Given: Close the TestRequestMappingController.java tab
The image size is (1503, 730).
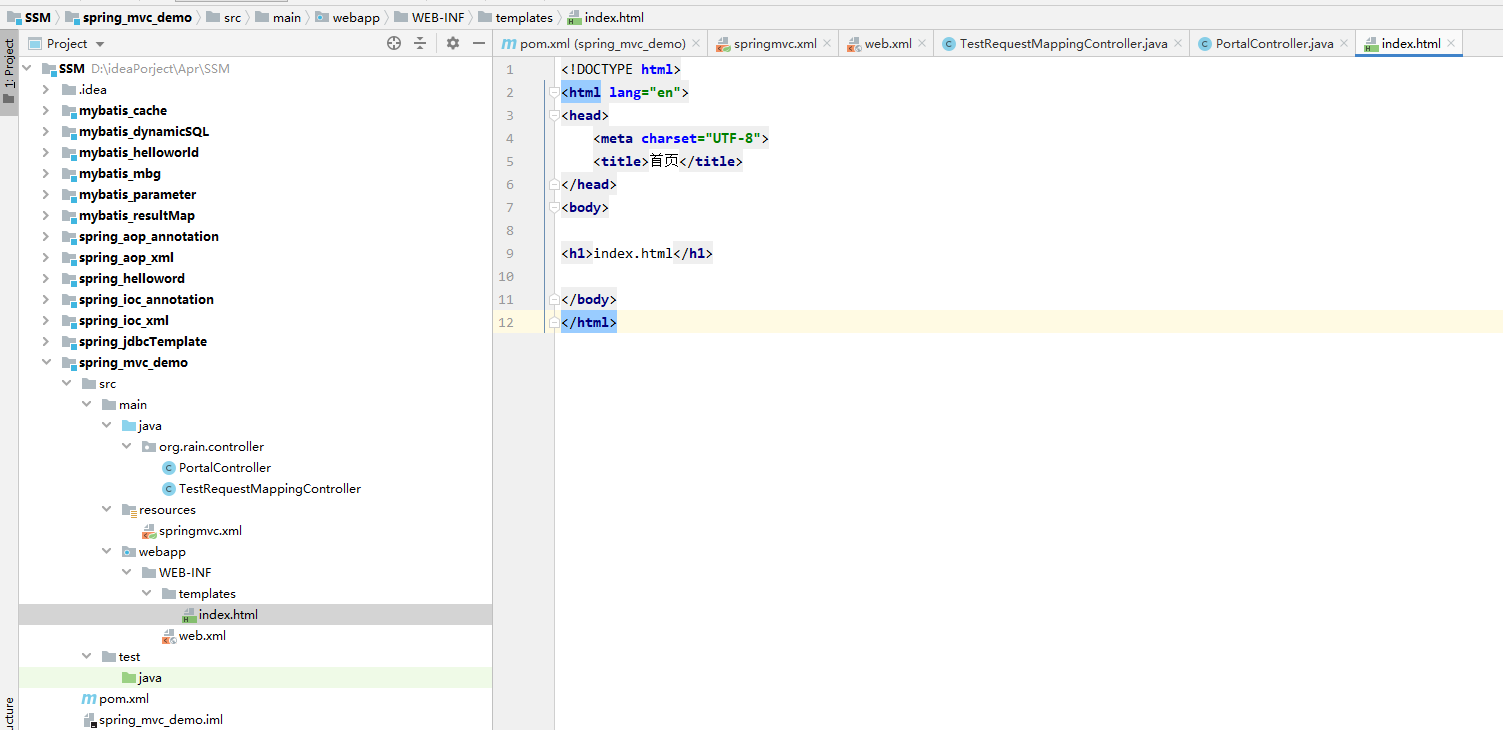Looking at the screenshot, I should click(1179, 44).
